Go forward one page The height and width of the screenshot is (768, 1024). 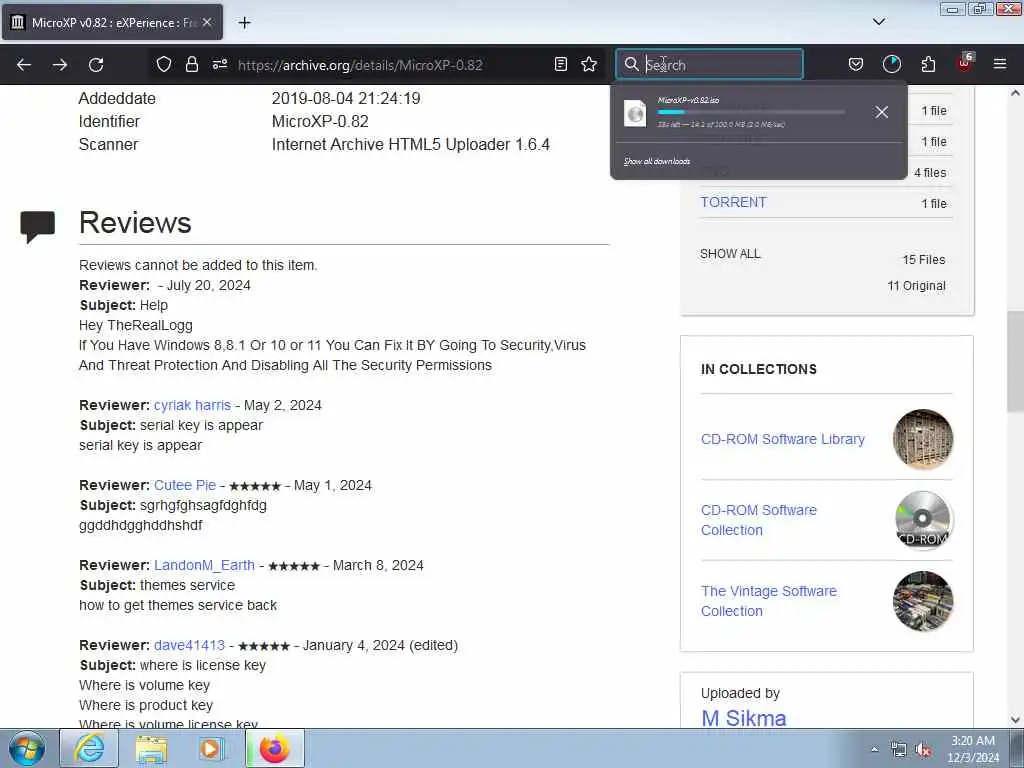tap(59, 65)
